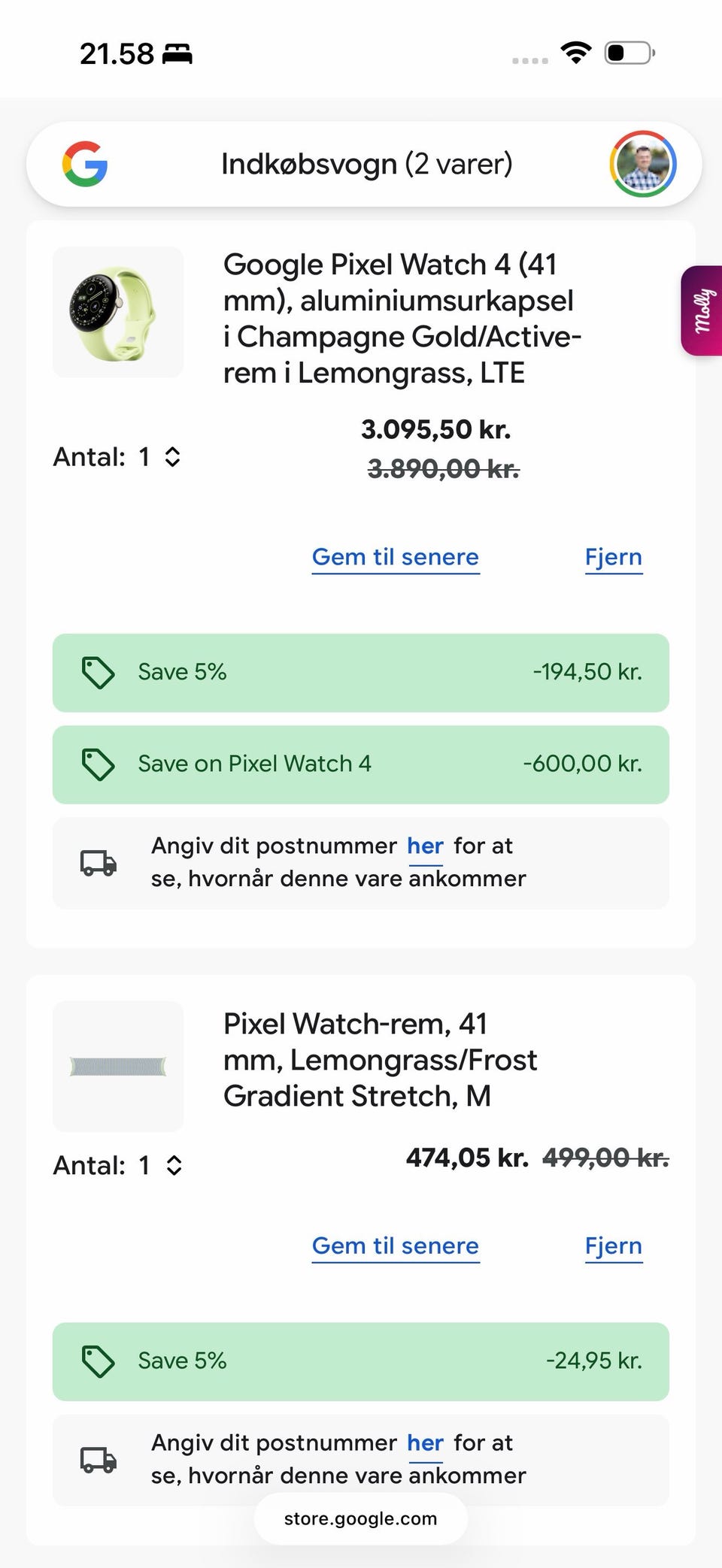
Task: Tap the delivery truck icon under Pixel Watch 4
Action: [x=99, y=863]
